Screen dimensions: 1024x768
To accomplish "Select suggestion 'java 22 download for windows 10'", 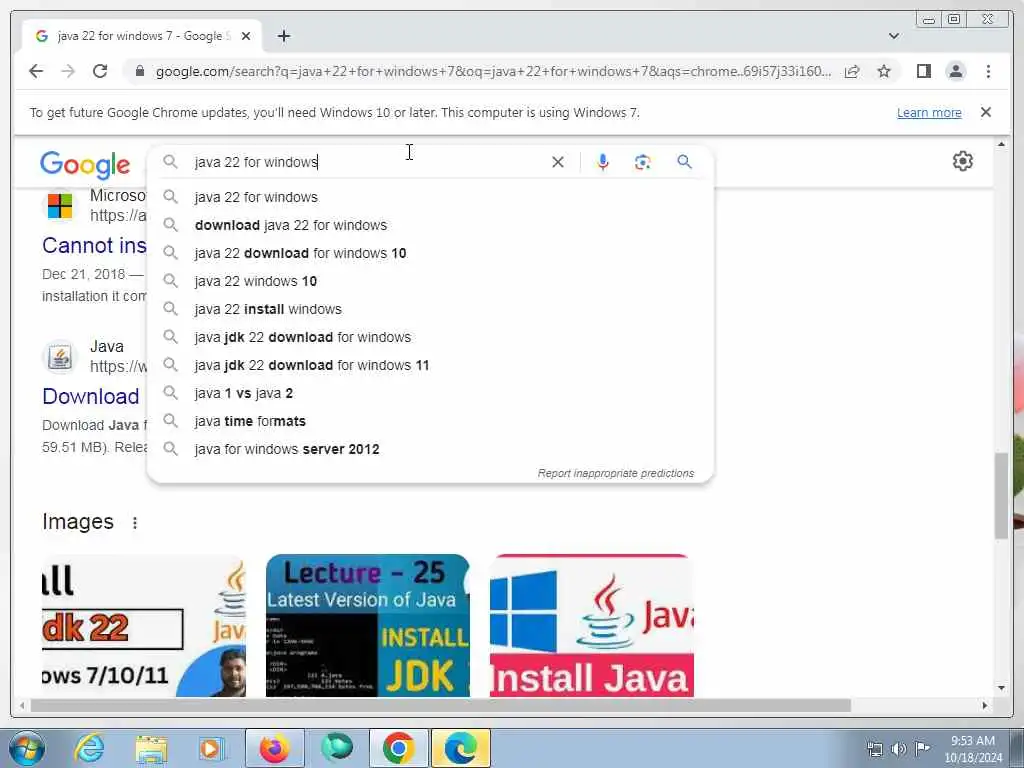I will click(x=430, y=253).
